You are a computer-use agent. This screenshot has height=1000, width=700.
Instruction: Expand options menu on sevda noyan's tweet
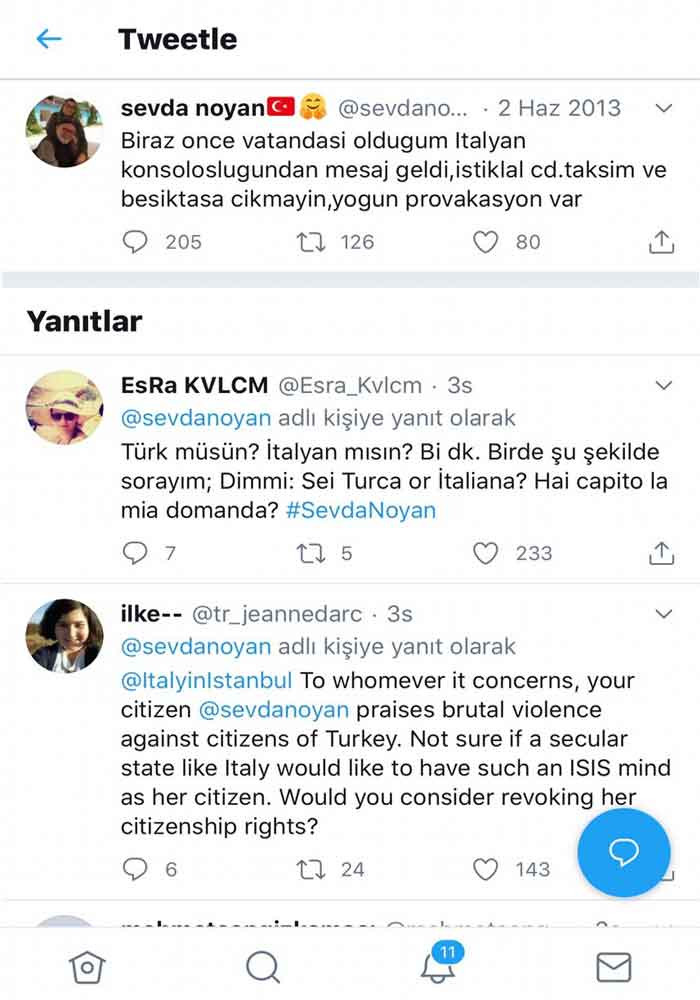[663, 108]
